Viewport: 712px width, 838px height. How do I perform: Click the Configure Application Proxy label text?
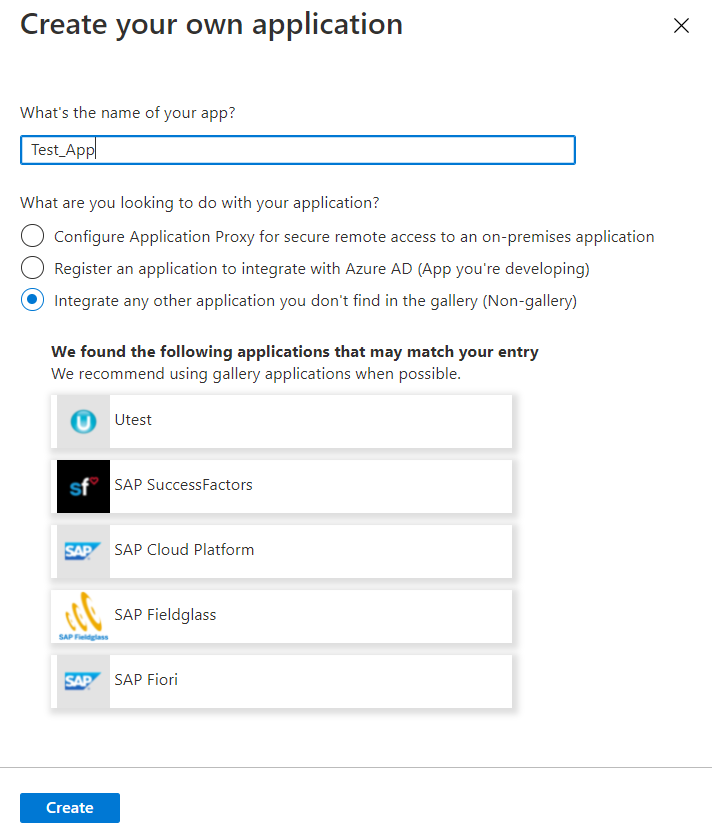354,237
